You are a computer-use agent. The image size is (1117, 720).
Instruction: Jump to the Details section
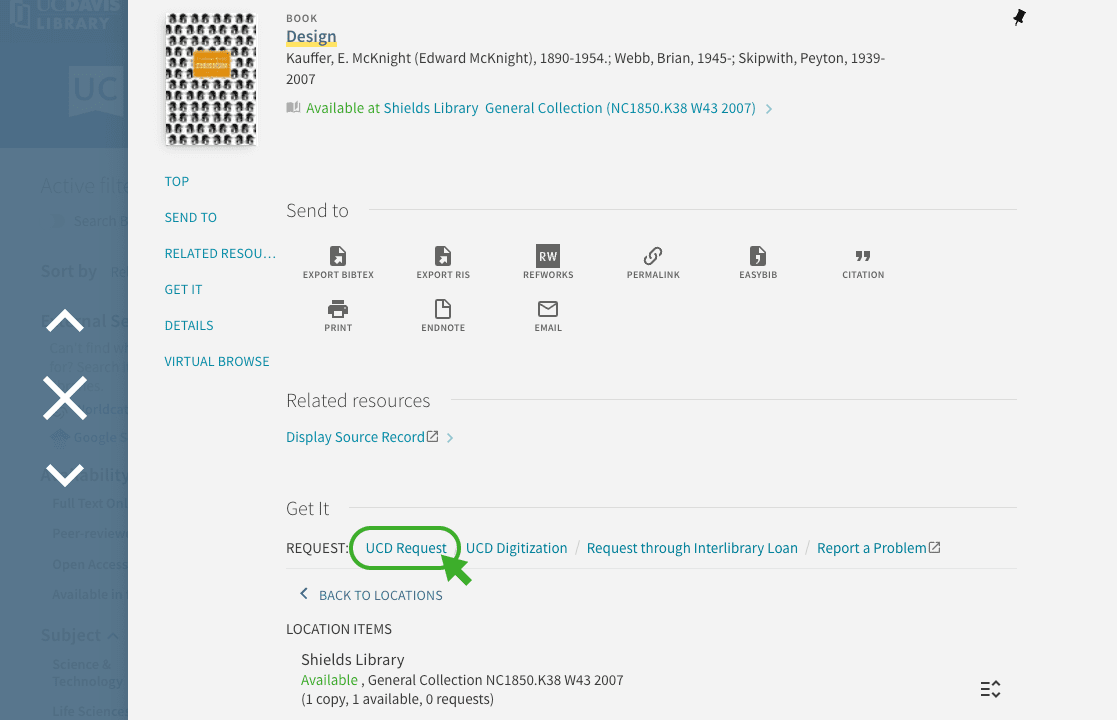coord(189,325)
